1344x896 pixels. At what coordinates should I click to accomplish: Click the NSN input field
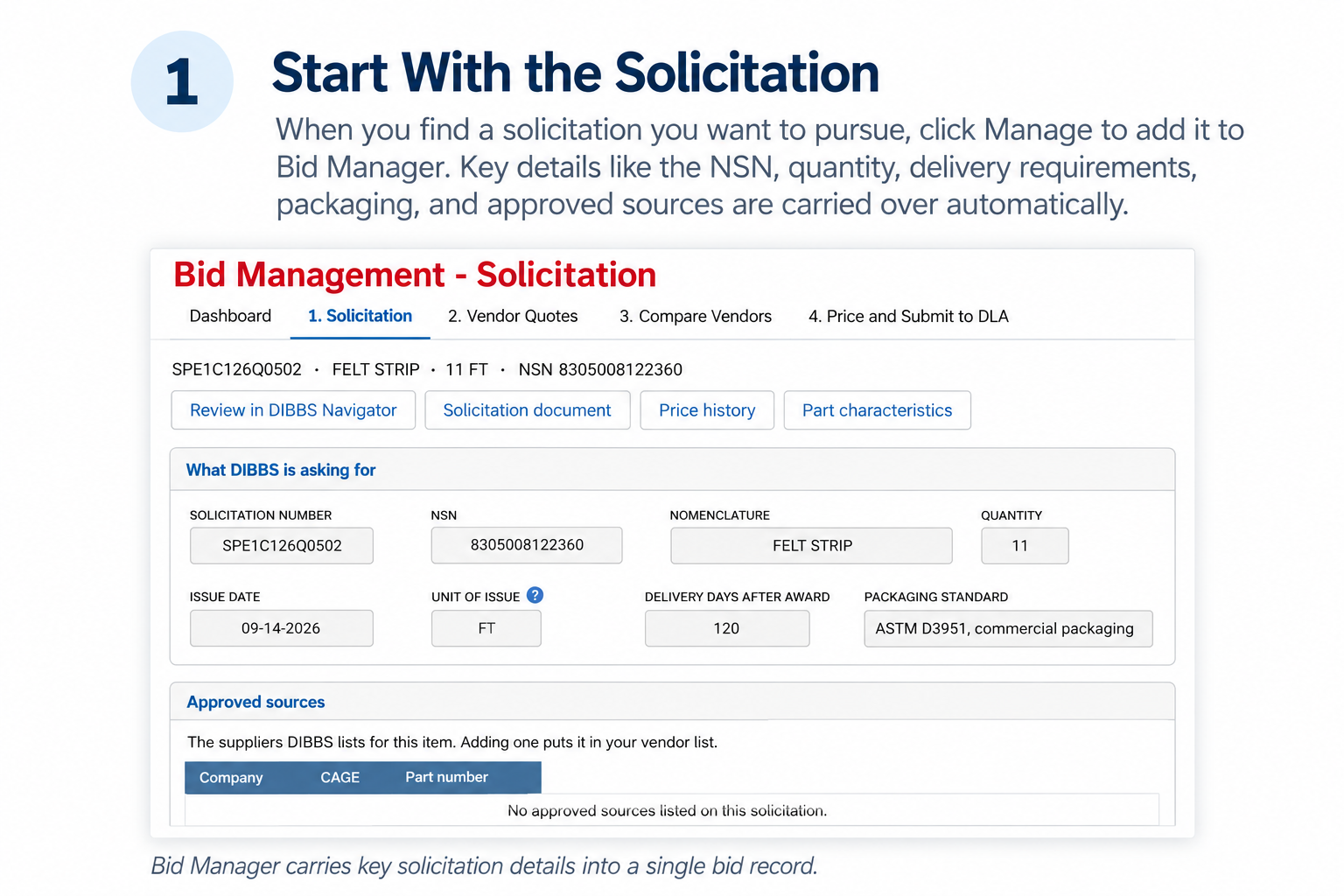(527, 545)
